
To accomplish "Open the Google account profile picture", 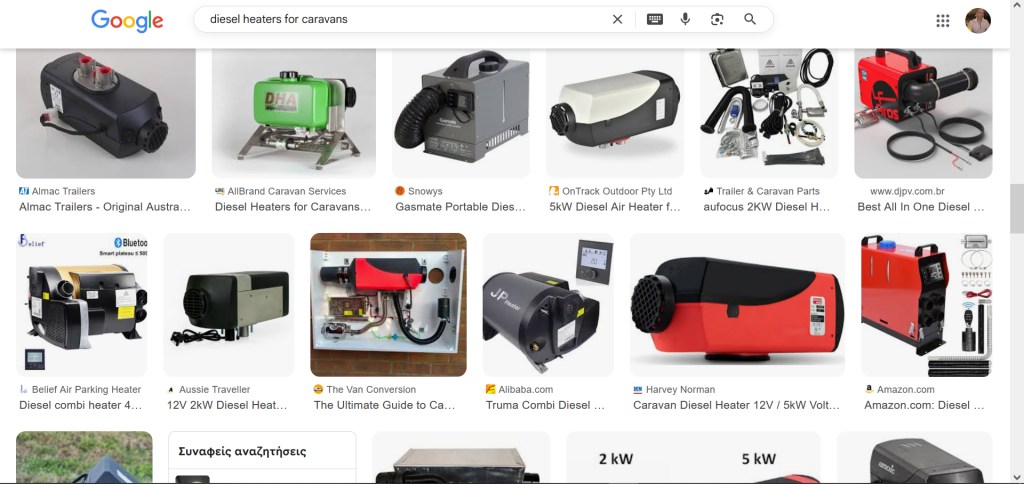I will point(977,20).
